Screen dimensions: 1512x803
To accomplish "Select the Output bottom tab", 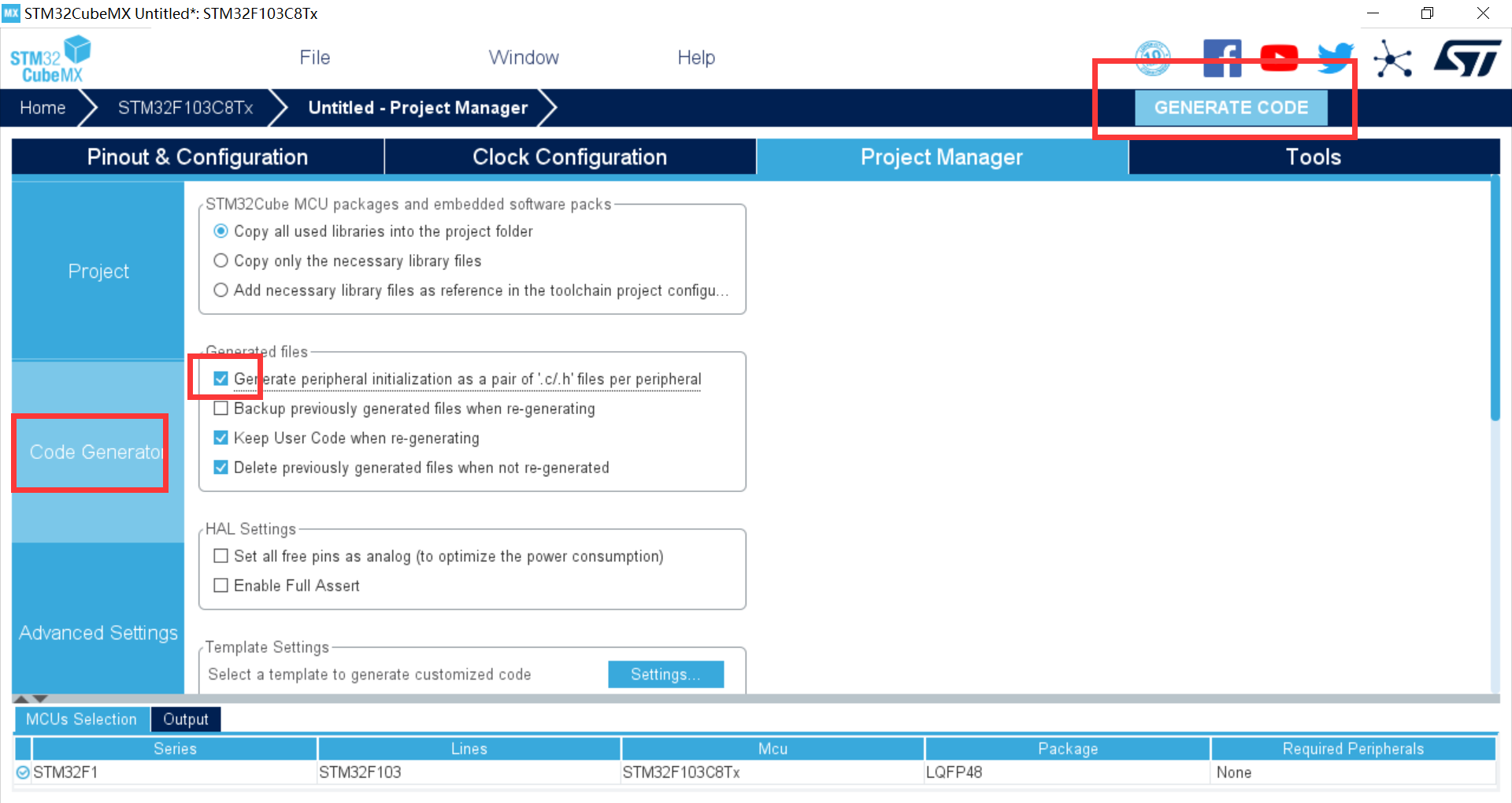I will (186, 719).
